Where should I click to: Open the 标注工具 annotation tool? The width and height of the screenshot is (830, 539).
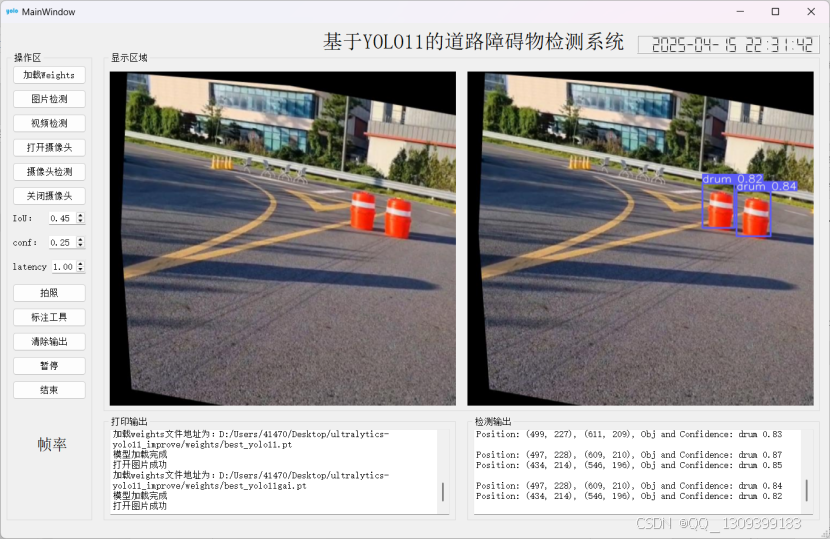49,317
